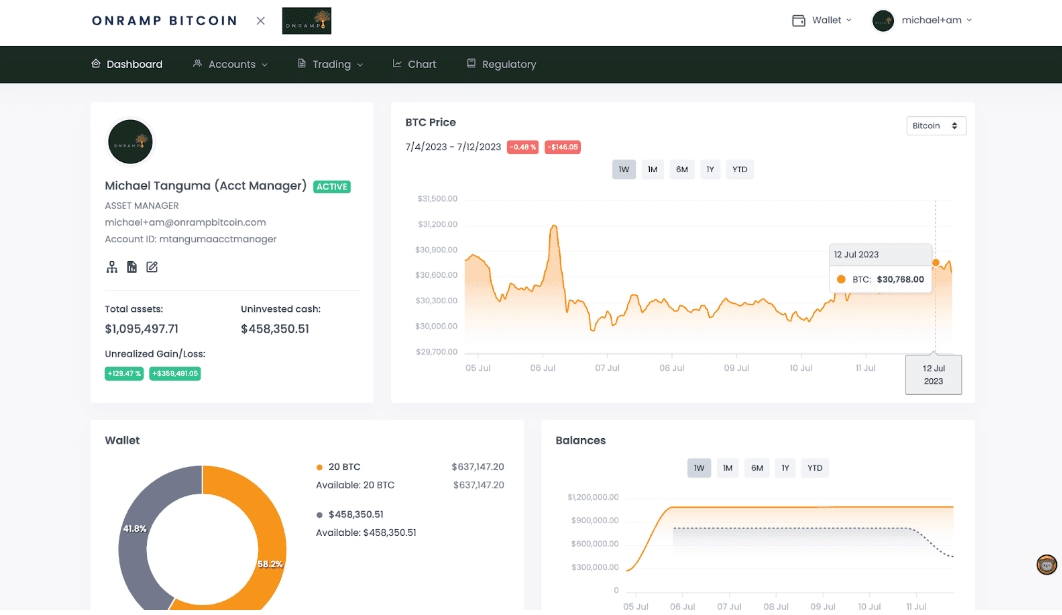The image size is (1062, 615).
Task: Open the Regulatory page
Action: pos(501,64)
